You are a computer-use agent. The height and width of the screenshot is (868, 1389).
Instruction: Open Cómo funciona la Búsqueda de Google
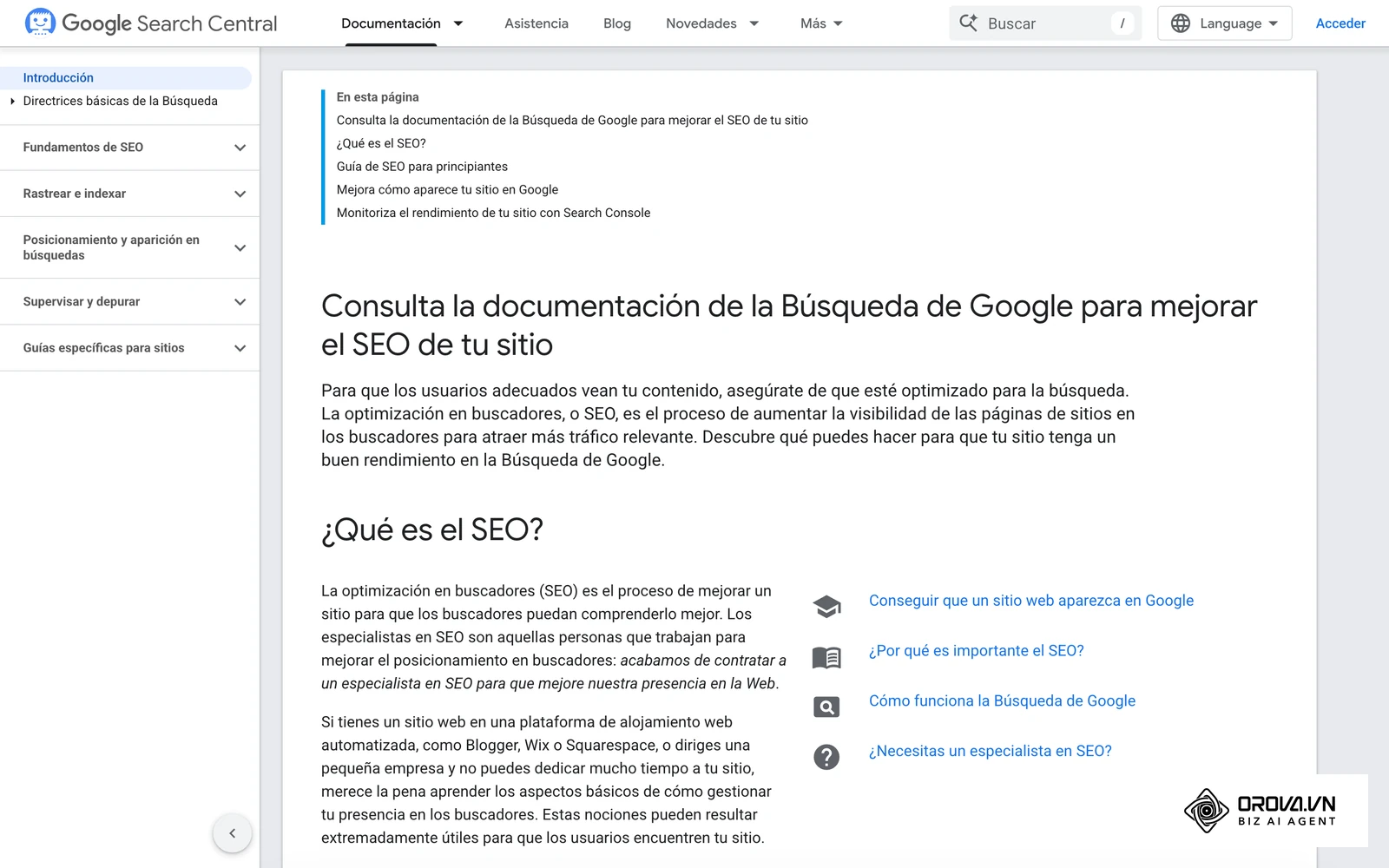tap(1002, 700)
